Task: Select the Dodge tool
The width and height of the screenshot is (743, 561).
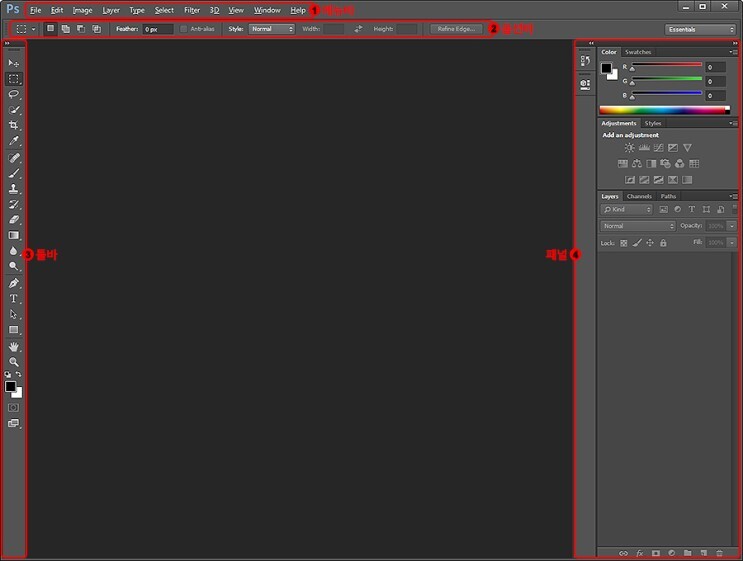Action: coord(13,266)
